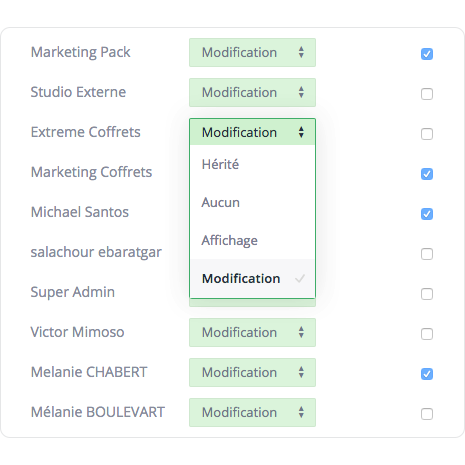
Task: Enable the Super Admin checkbox
Action: (427, 294)
